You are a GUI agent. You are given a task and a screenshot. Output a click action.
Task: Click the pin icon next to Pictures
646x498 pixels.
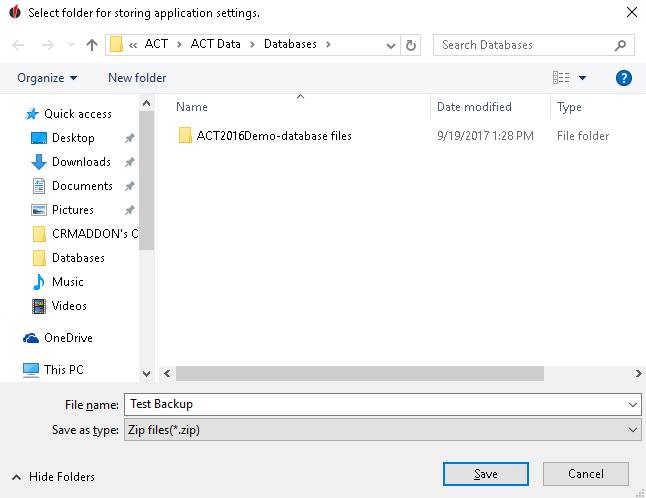point(130,210)
